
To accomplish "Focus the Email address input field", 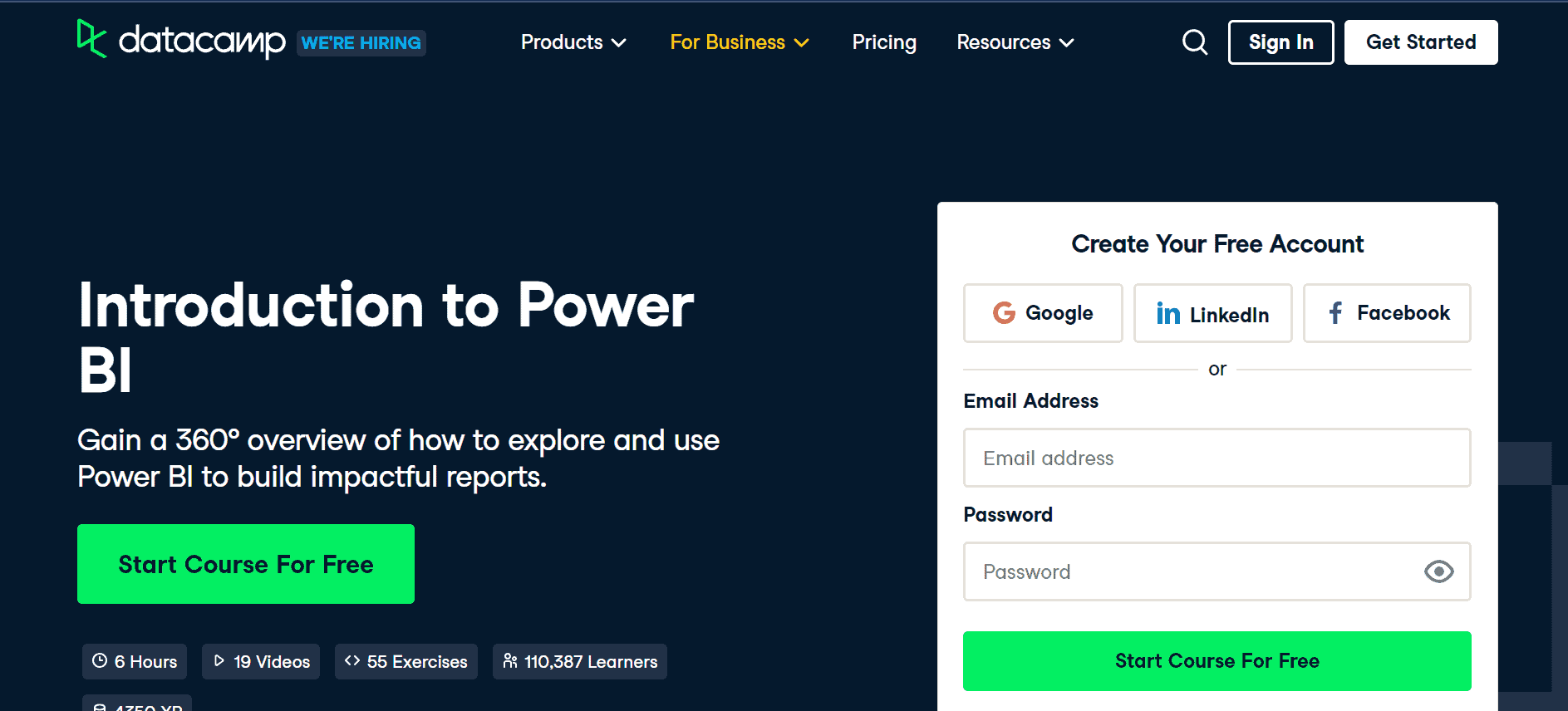I will pos(1217,458).
